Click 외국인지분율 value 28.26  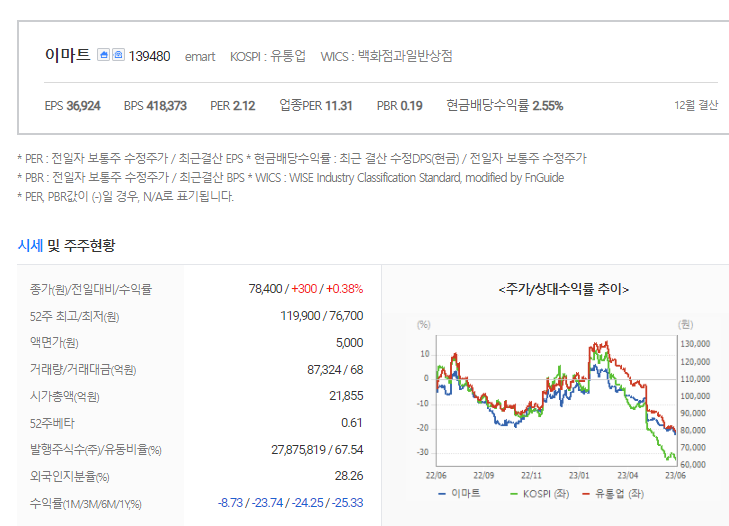349,476
